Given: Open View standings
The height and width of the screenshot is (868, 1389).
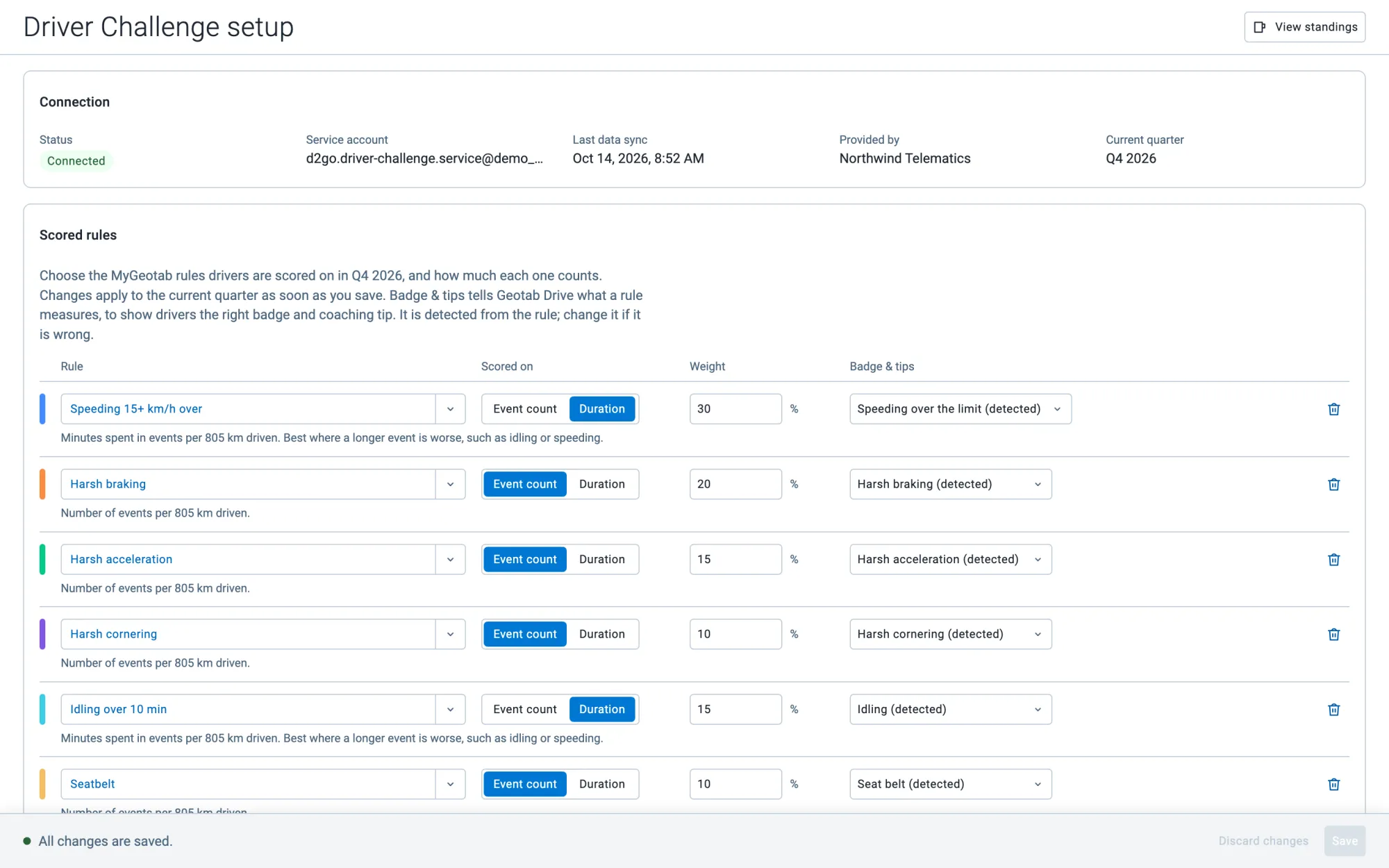Looking at the screenshot, I should tap(1304, 27).
